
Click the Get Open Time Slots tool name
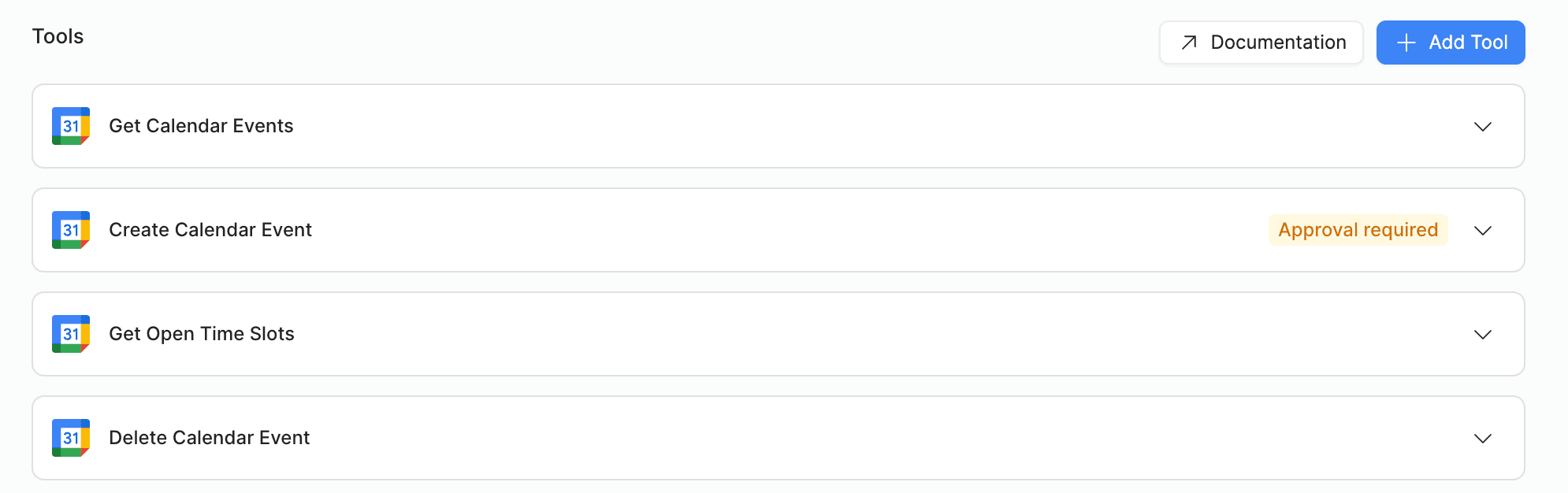[x=202, y=334]
